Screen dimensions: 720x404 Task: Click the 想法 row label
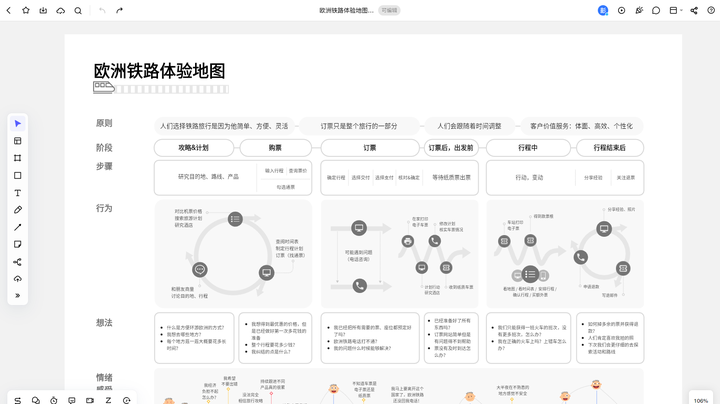click(104, 323)
